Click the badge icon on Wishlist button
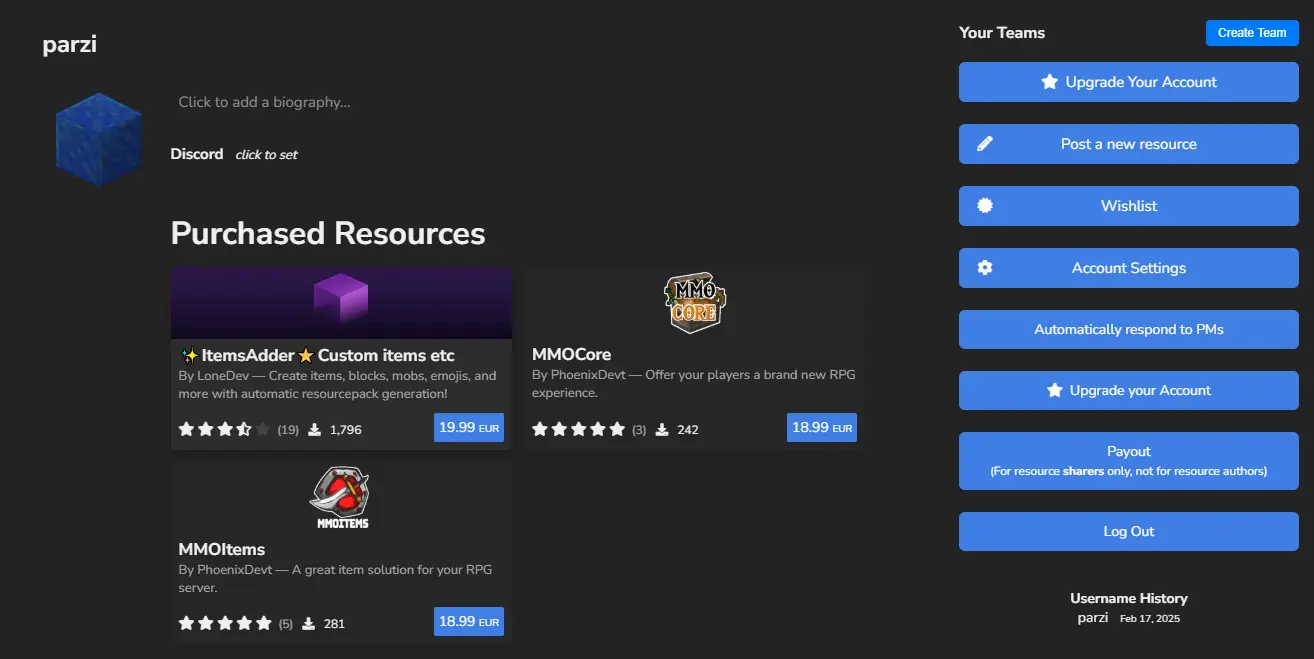Screen dimensions: 1314x659 tap(985, 206)
